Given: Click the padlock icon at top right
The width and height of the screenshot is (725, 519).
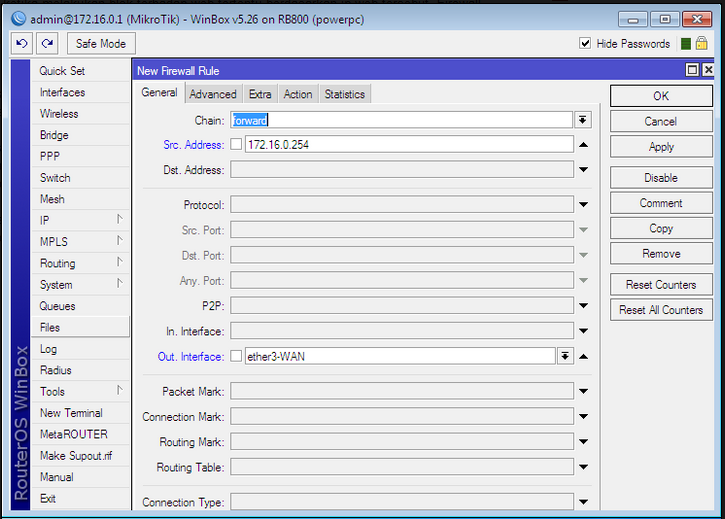Looking at the screenshot, I should pyautogui.click(x=701, y=43).
